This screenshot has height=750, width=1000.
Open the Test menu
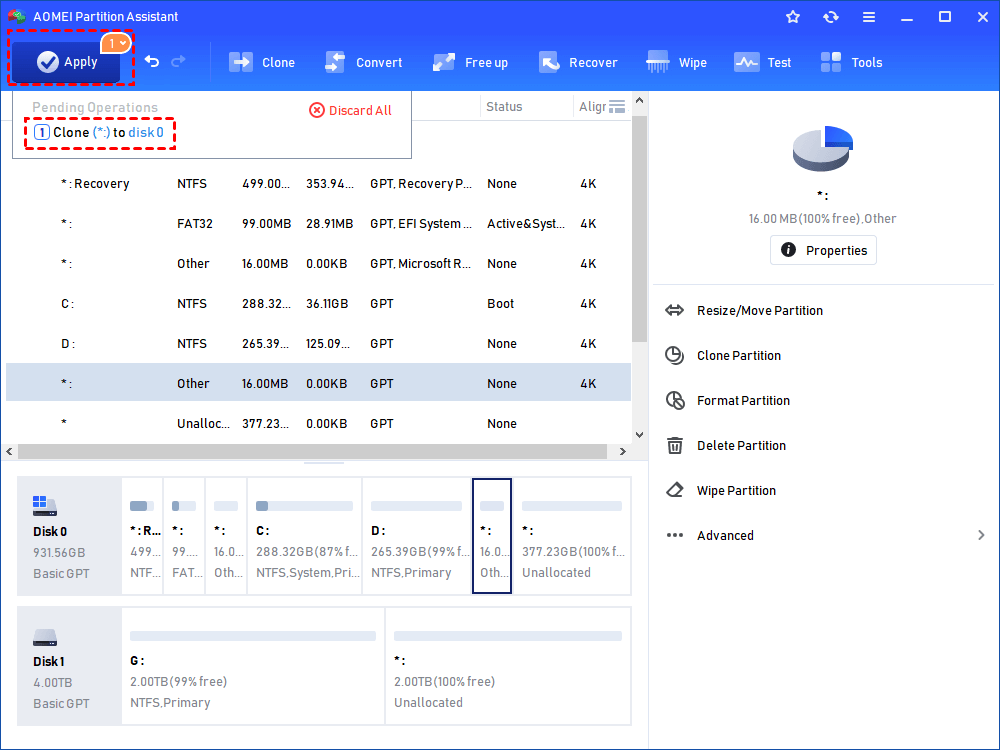pyautogui.click(x=762, y=62)
